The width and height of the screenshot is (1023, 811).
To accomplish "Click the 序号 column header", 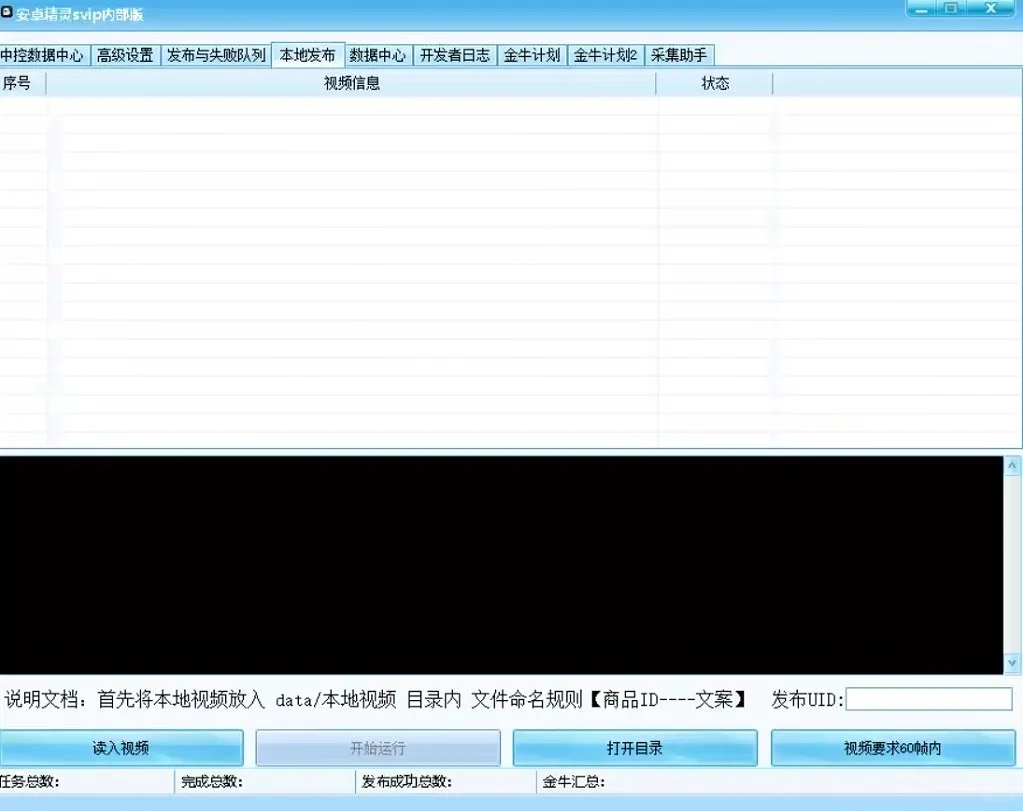I will [22, 84].
